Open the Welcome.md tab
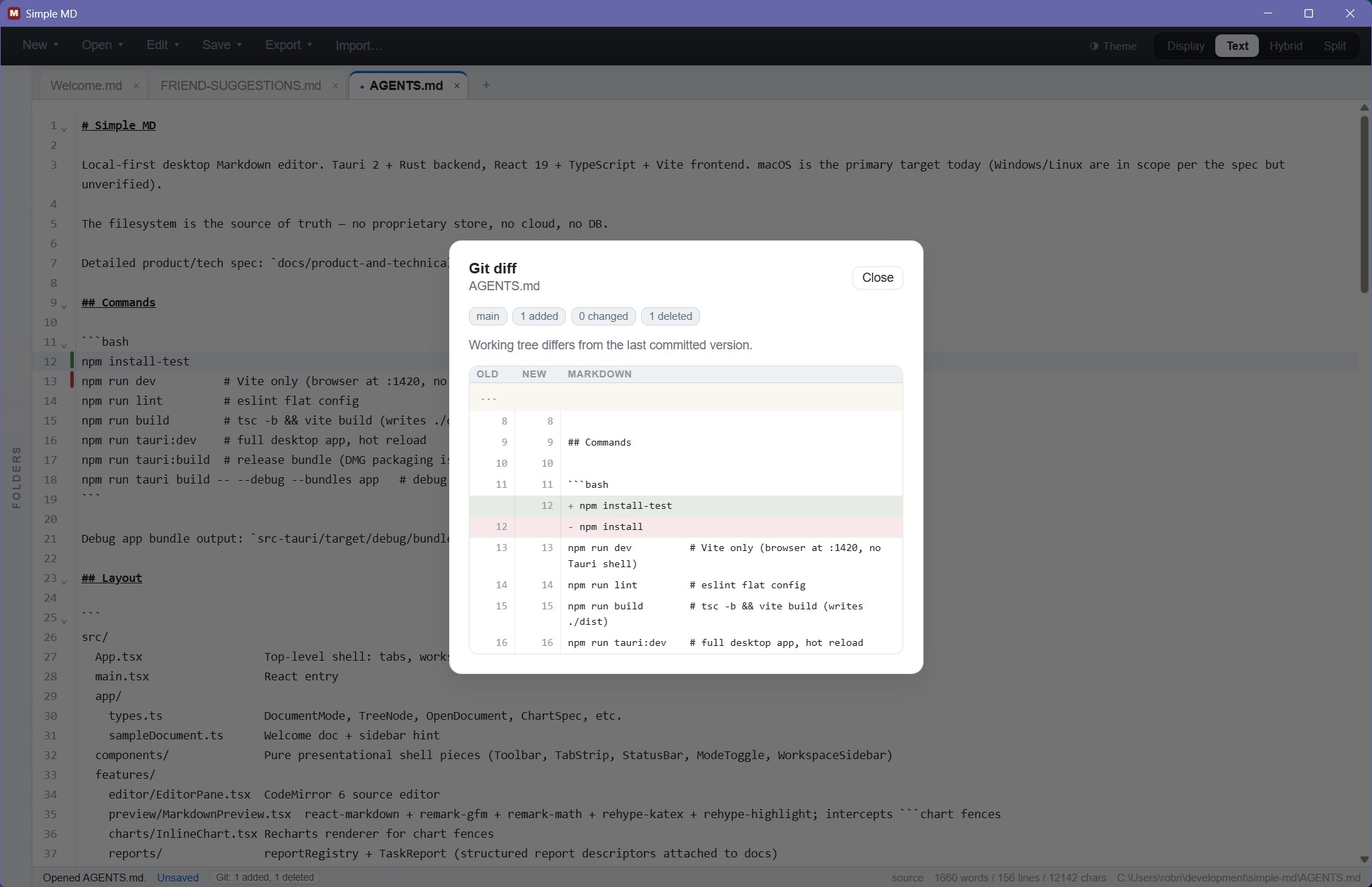1372x887 pixels. click(x=86, y=86)
